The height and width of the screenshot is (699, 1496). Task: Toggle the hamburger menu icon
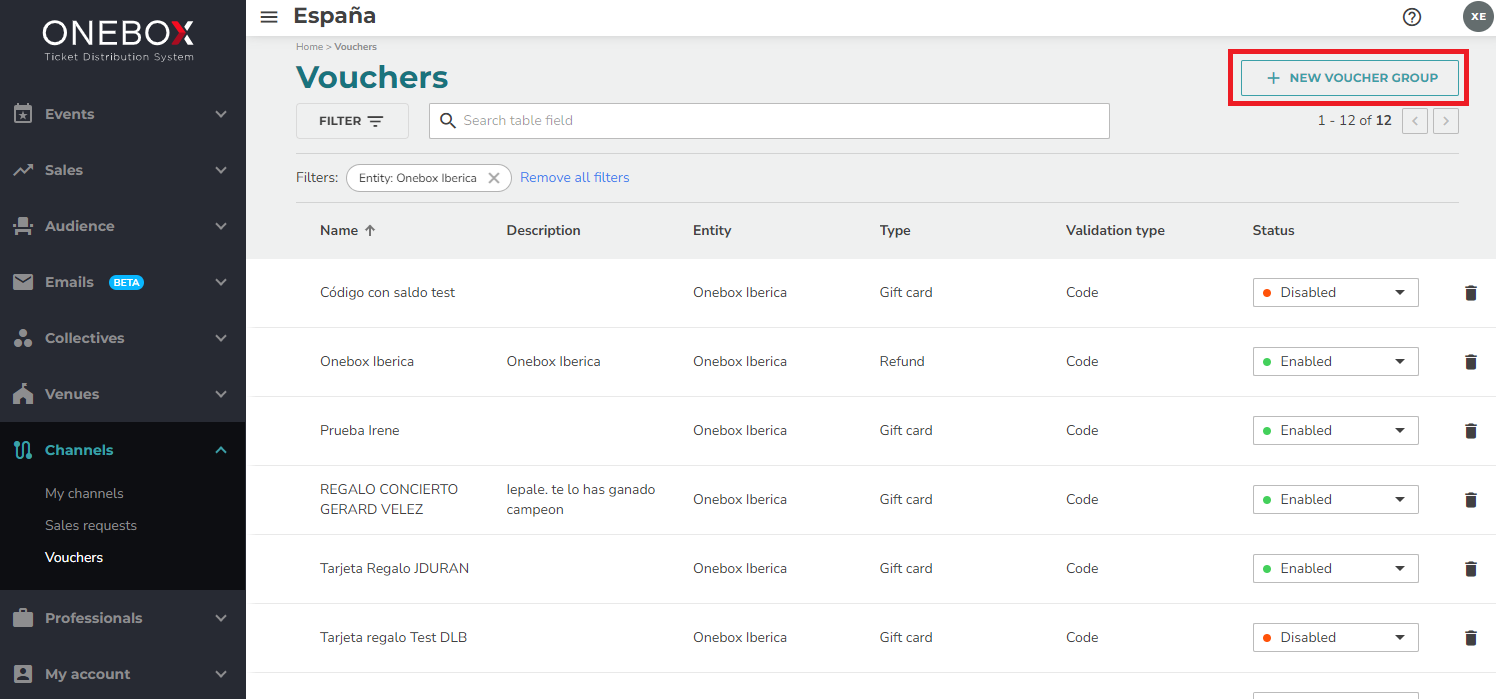click(x=269, y=17)
